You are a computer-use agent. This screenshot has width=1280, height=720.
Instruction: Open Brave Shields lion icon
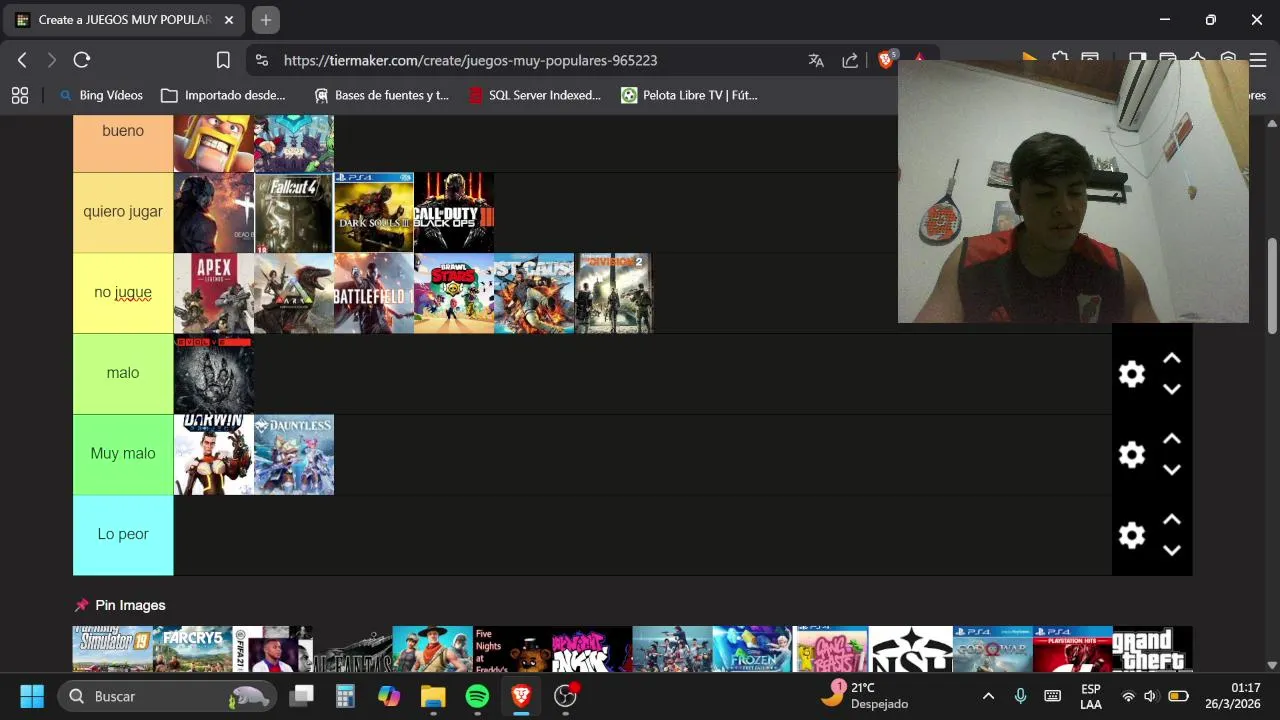(885, 60)
